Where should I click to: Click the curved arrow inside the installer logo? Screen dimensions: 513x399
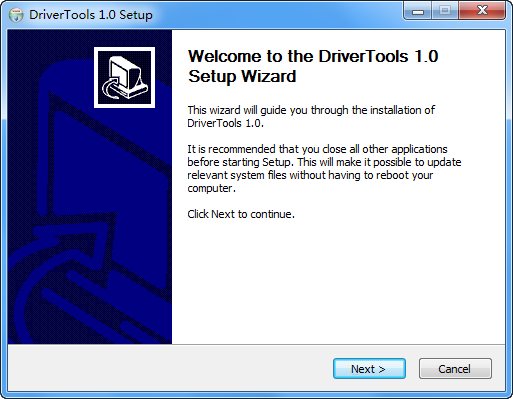coord(112,87)
